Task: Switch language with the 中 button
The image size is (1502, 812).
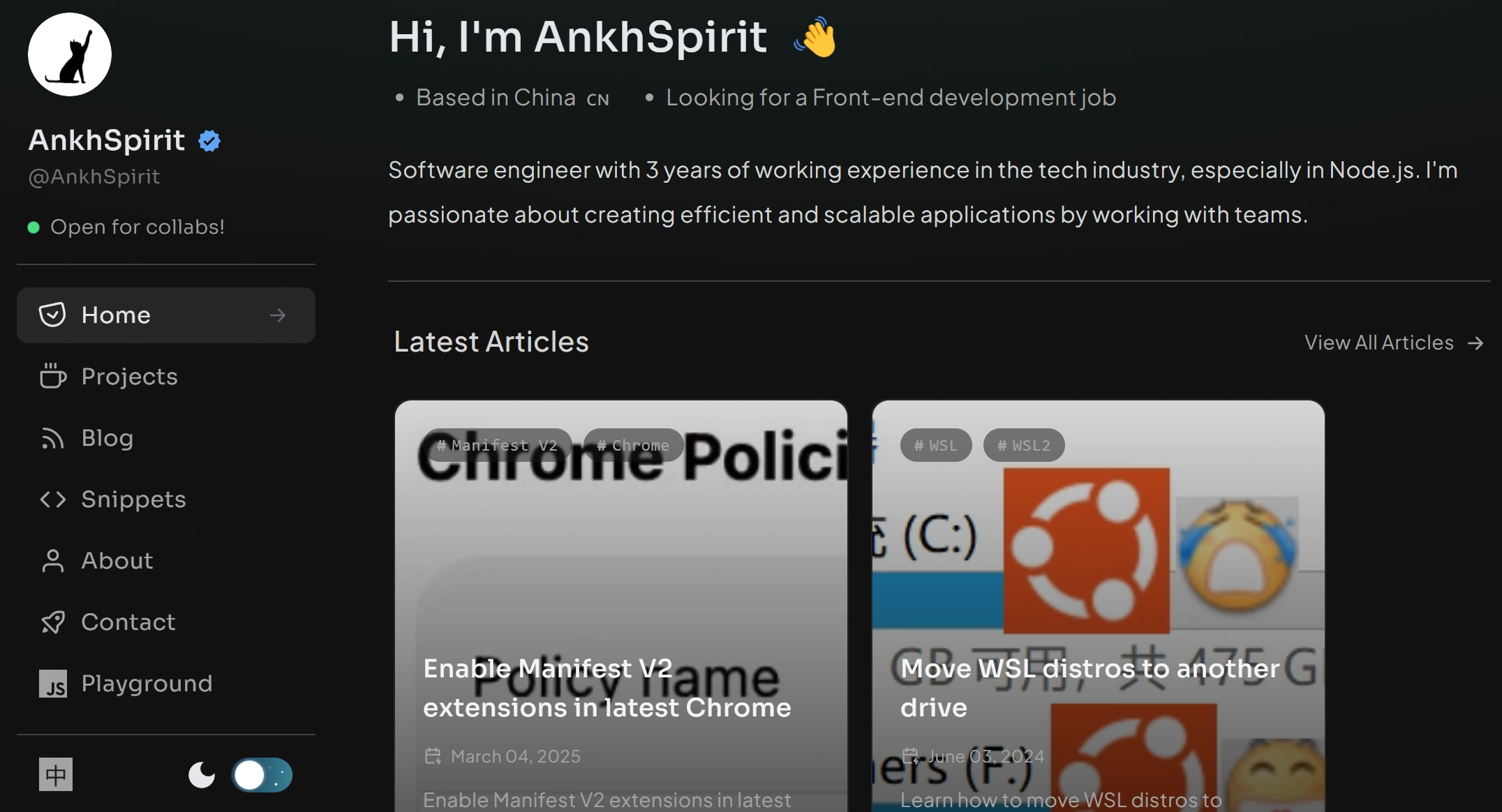Action: coord(56,774)
